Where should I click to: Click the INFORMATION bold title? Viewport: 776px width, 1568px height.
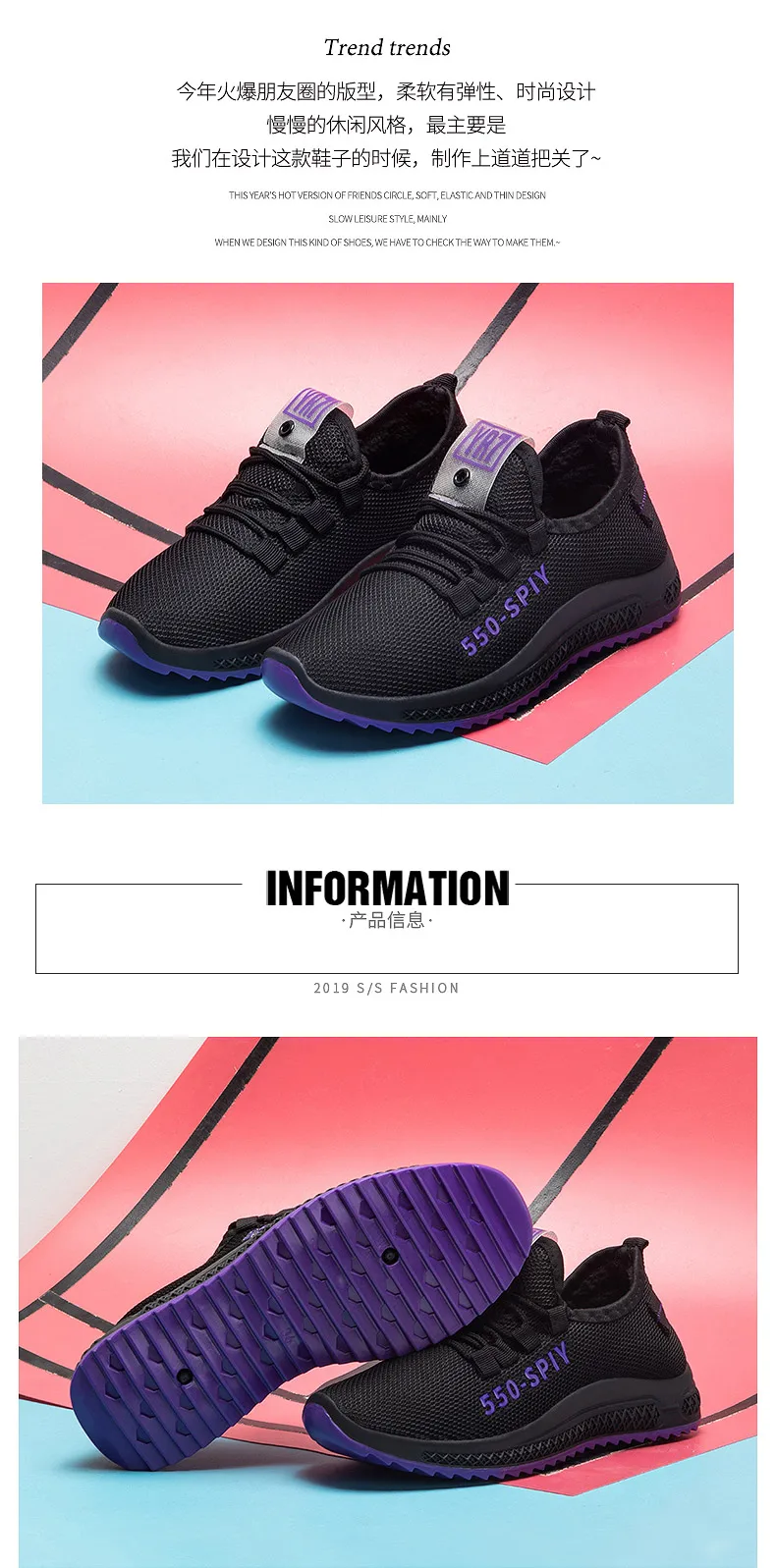click(387, 888)
